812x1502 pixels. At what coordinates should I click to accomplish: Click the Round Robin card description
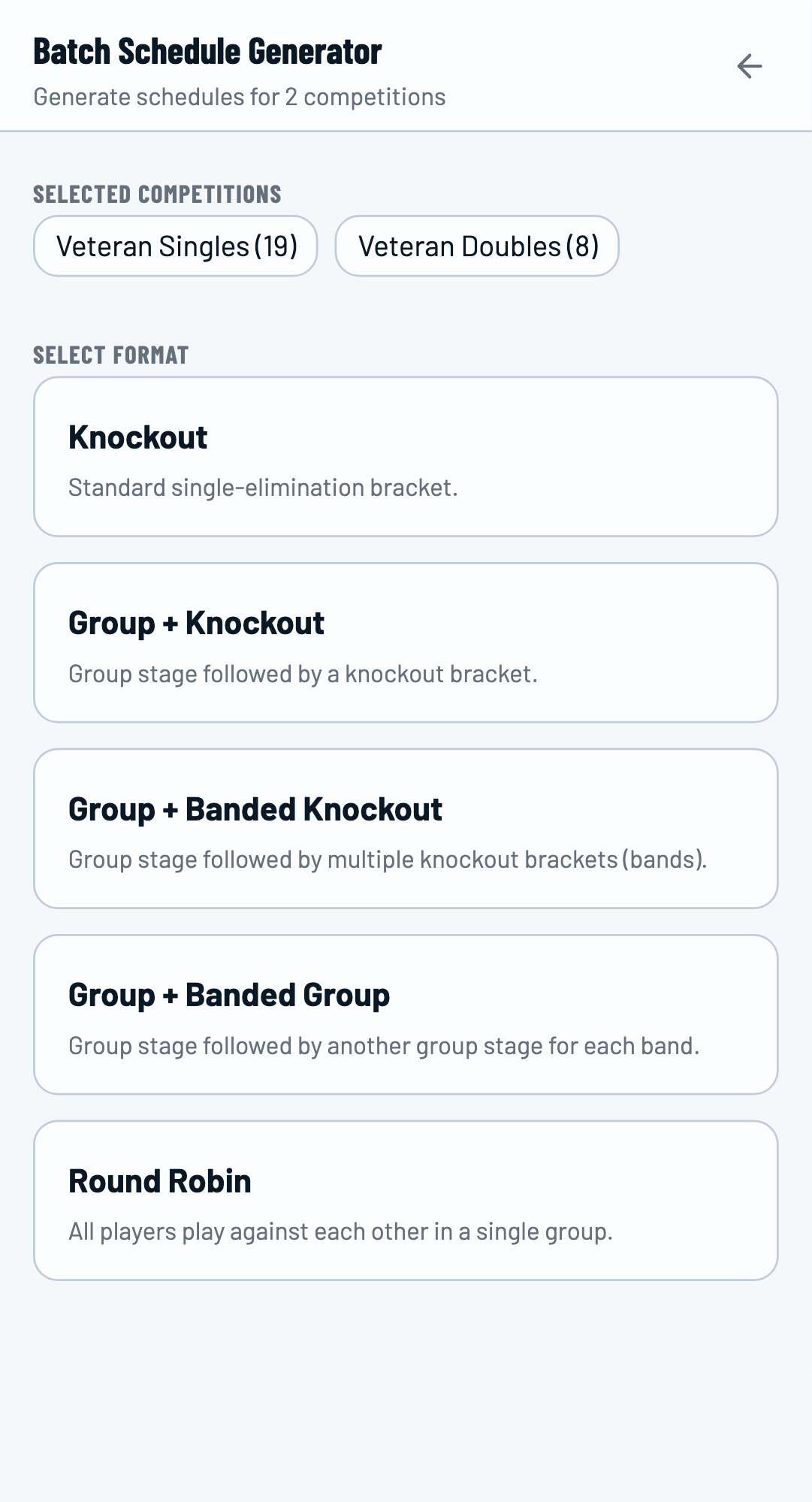click(340, 1231)
